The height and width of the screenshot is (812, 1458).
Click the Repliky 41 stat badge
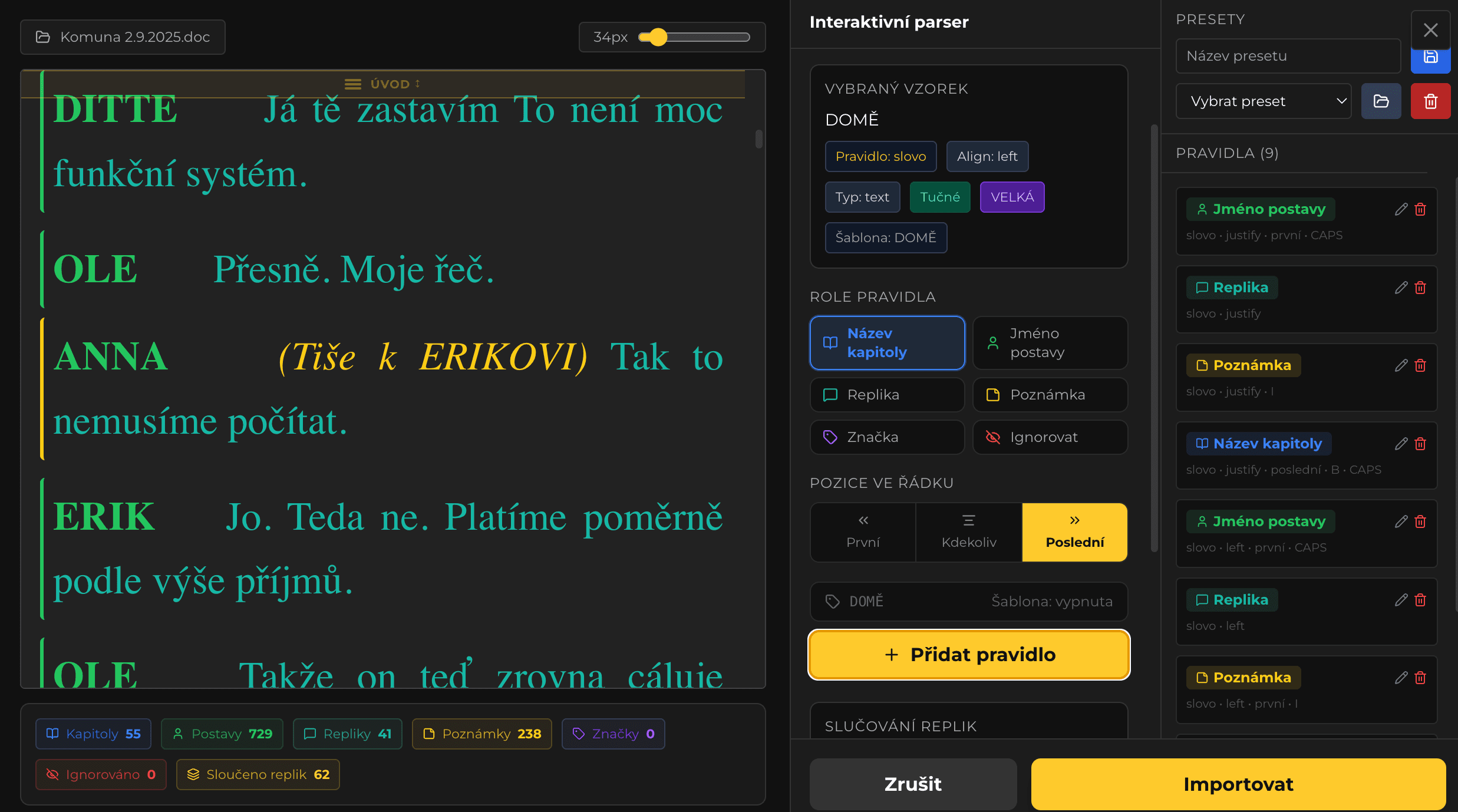pos(347,734)
